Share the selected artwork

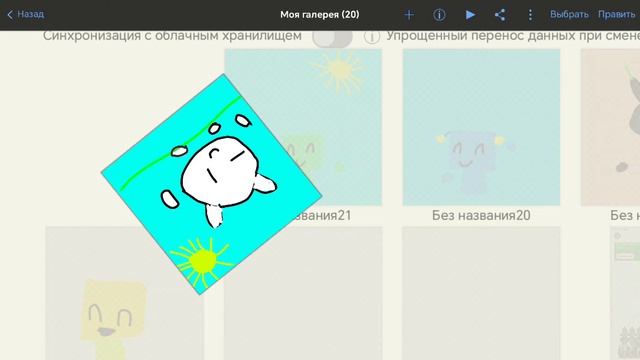[500, 15]
